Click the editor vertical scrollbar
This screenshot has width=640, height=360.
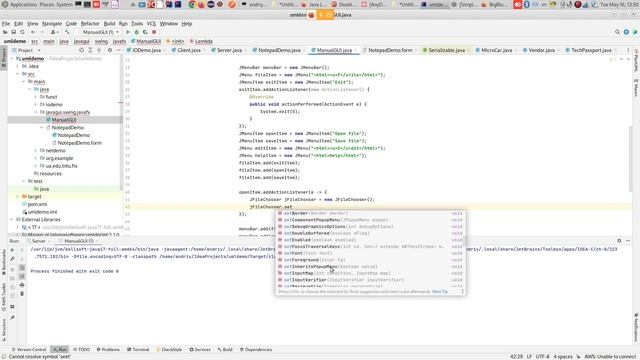631,159
